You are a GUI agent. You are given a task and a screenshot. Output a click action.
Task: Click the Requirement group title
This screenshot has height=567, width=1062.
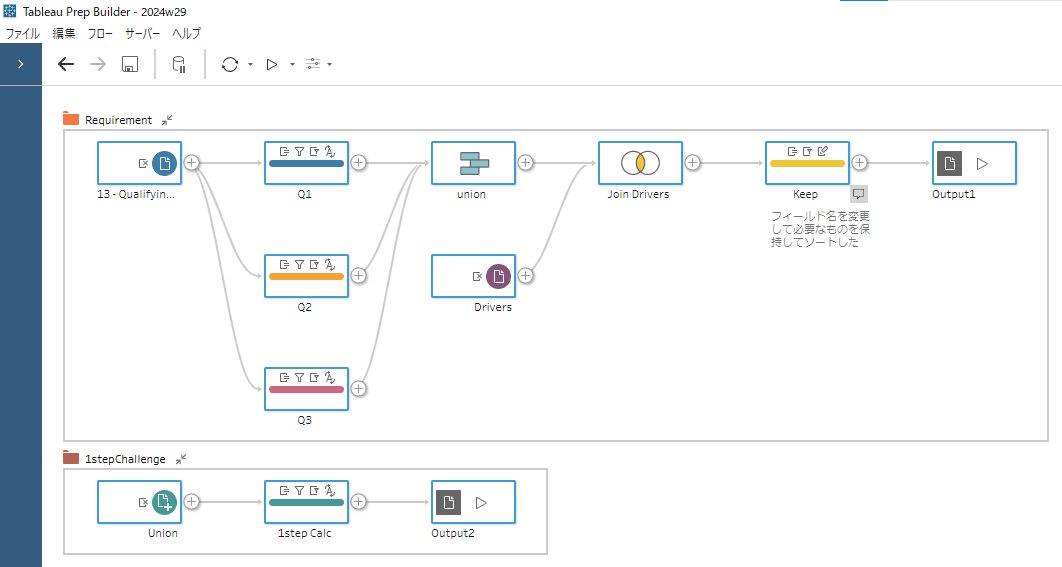(119, 120)
